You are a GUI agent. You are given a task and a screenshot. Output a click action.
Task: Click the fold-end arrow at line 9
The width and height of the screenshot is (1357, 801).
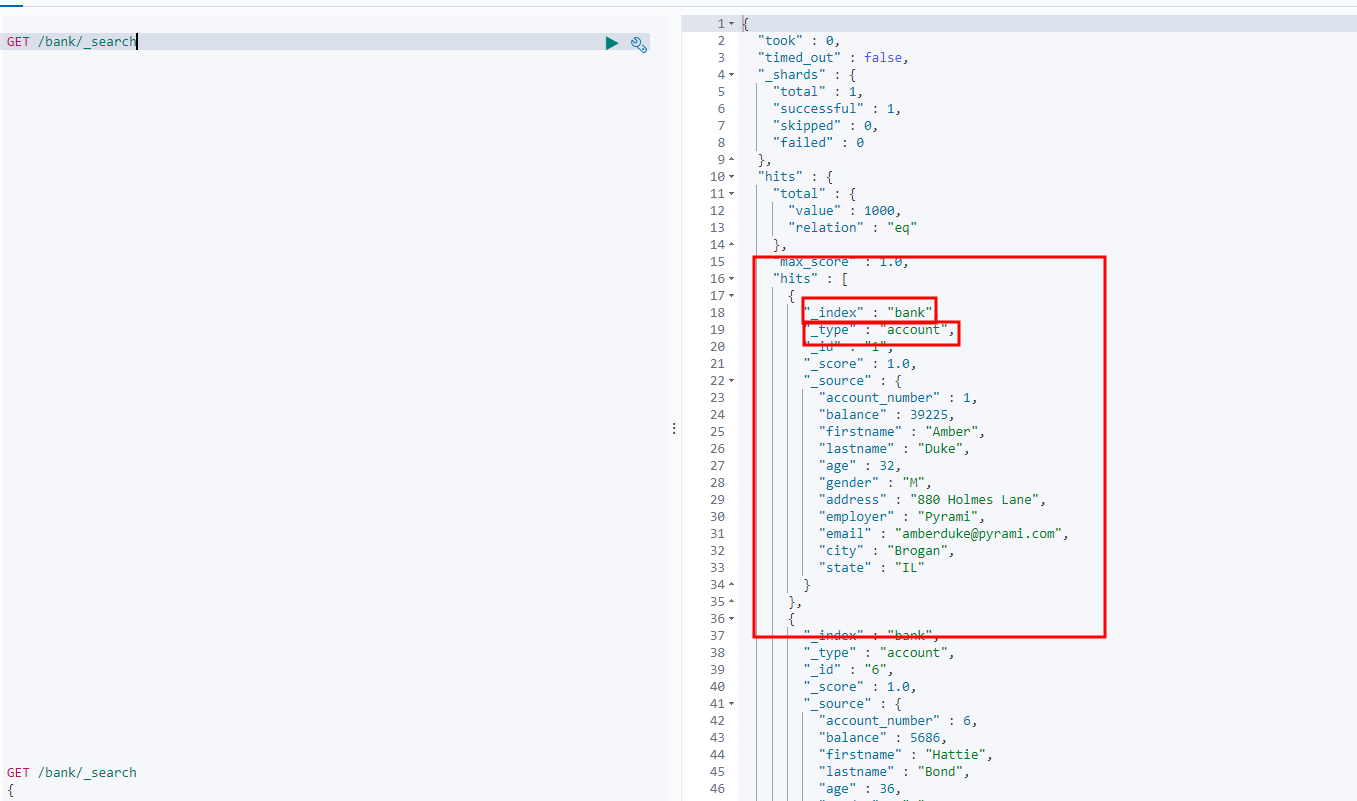(x=732, y=159)
